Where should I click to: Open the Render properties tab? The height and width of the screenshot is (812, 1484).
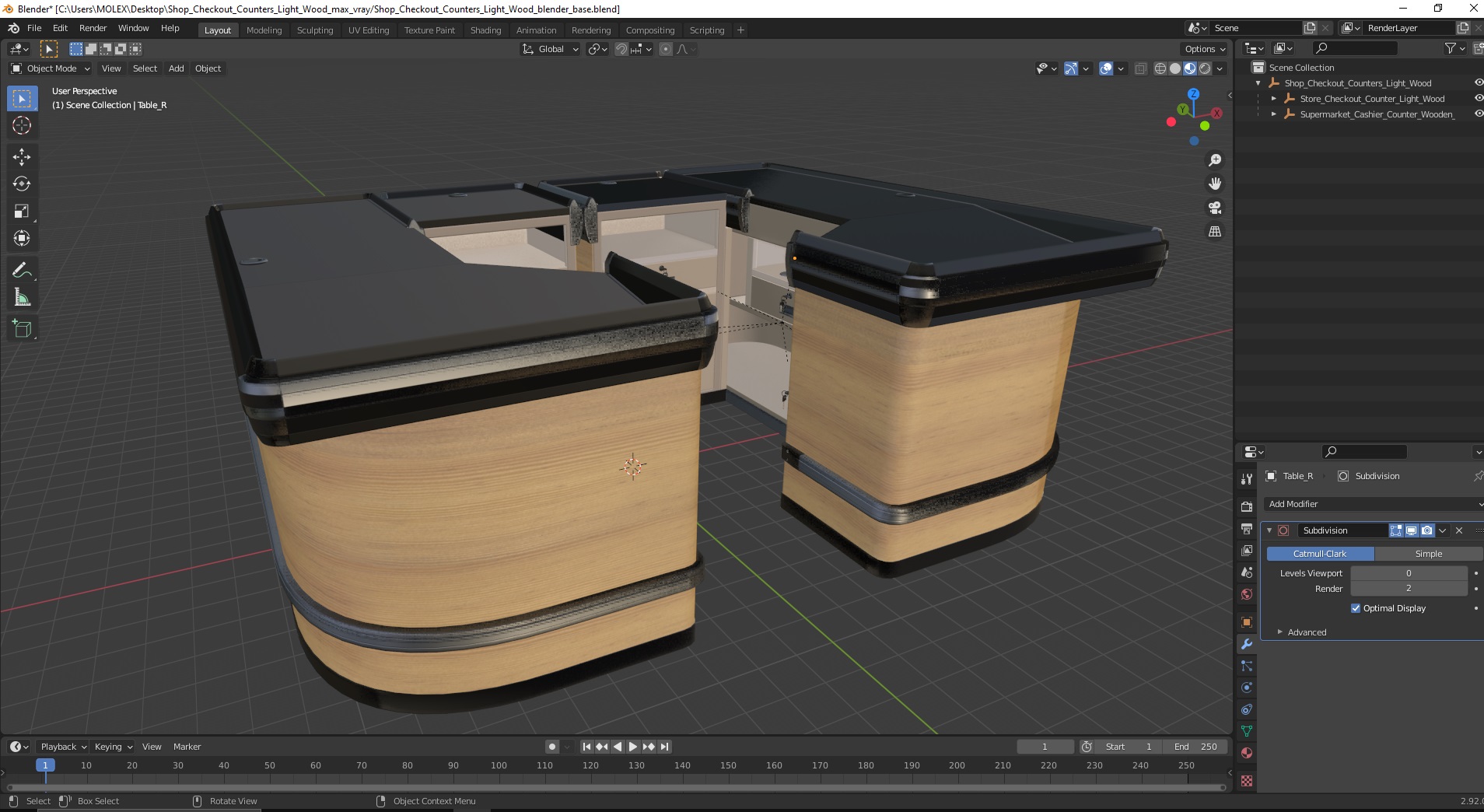coord(1247,506)
